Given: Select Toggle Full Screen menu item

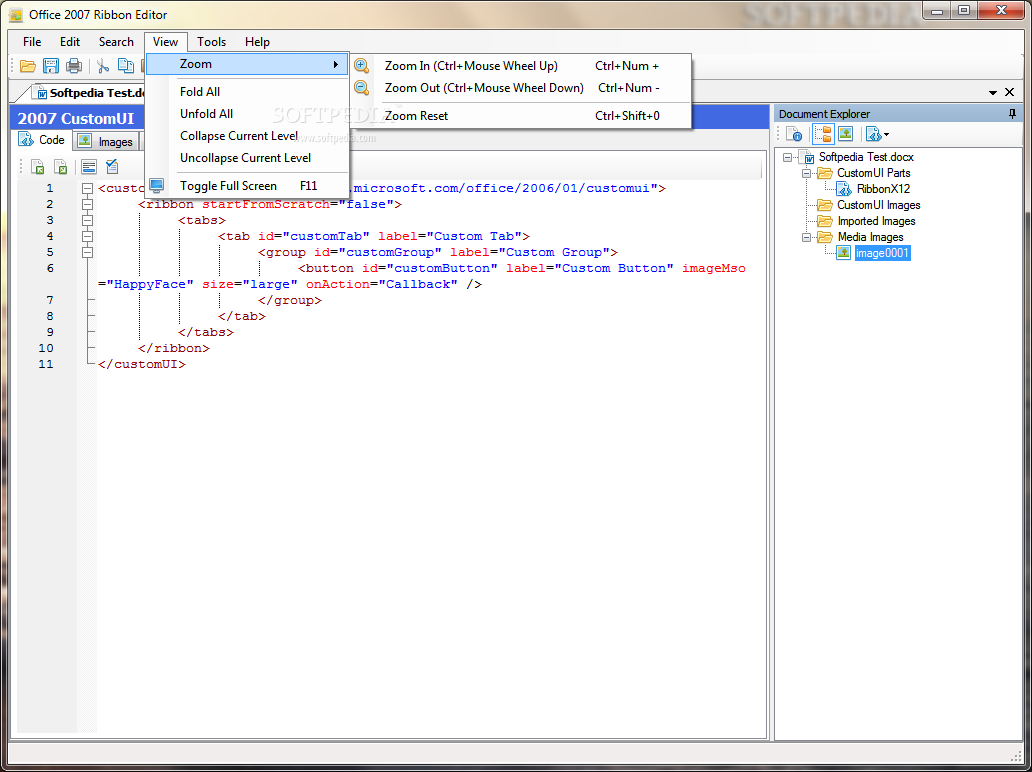Looking at the screenshot, I should [247, 186].
